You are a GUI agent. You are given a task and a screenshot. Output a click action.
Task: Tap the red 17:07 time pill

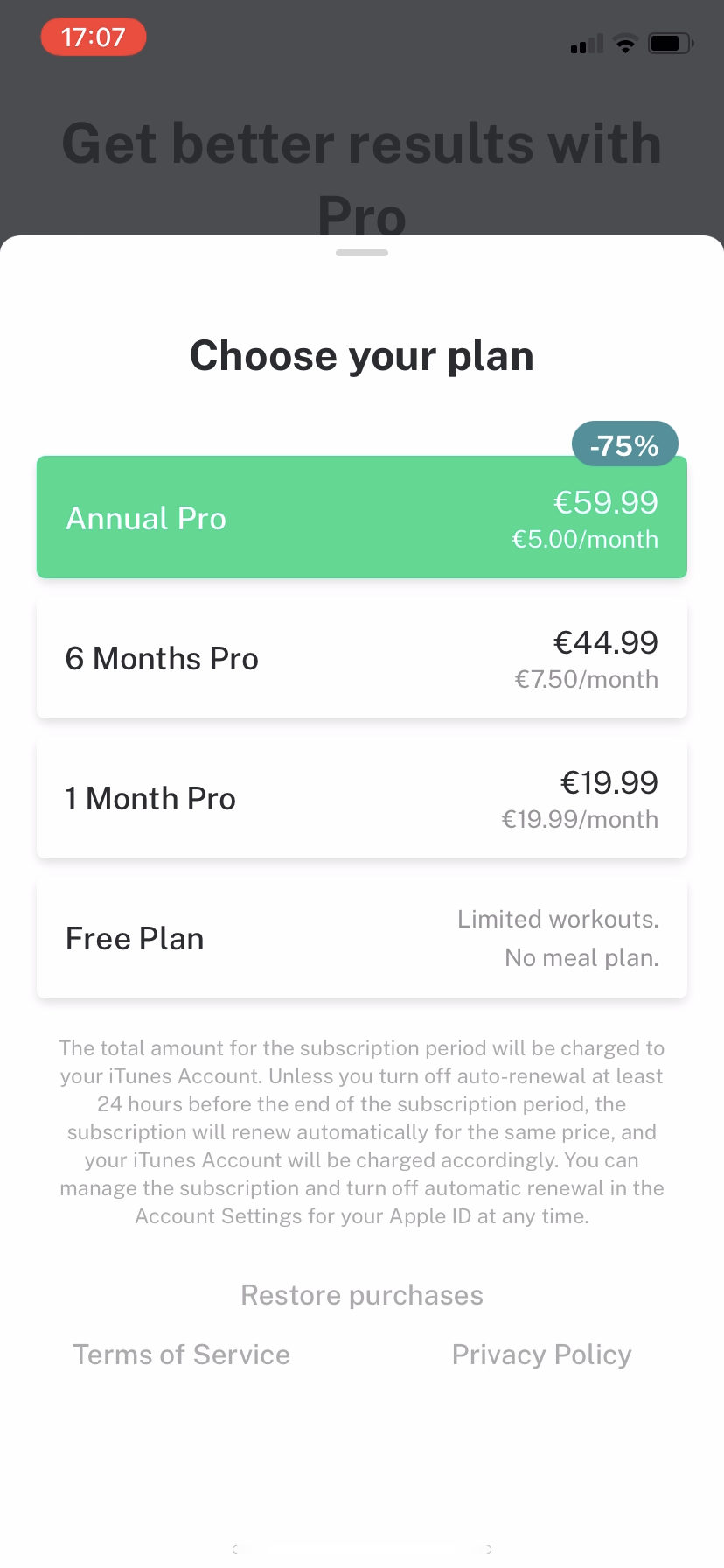[x=94, y=38]
